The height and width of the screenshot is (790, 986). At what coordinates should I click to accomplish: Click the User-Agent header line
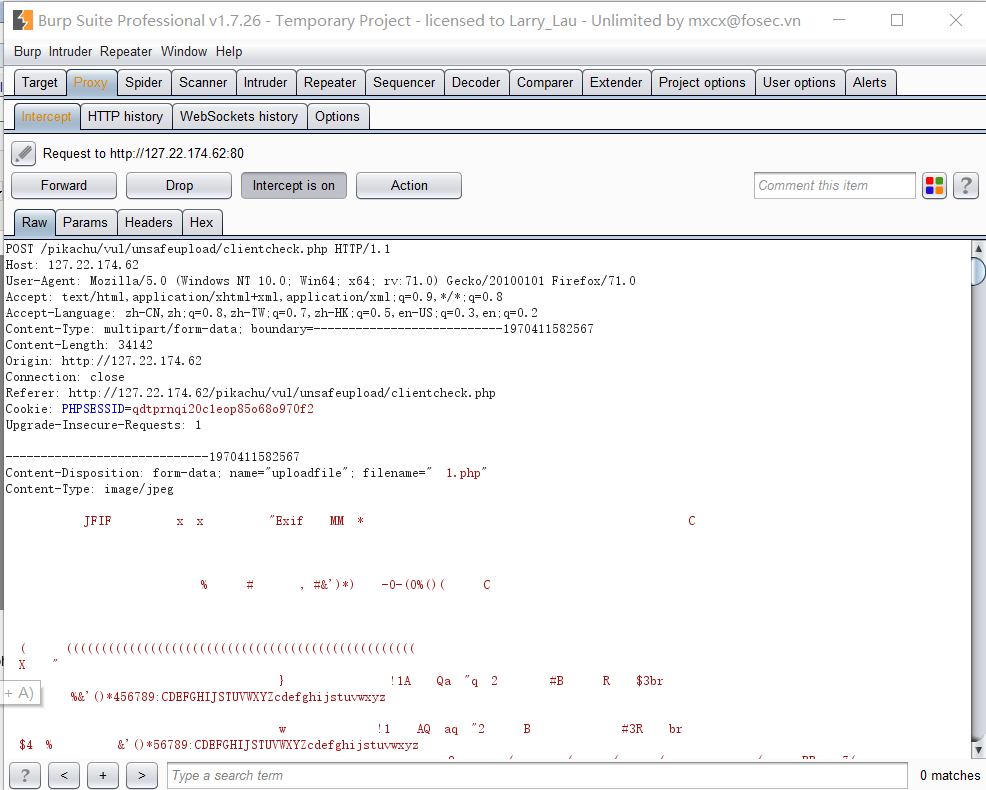(x=321, y=281)
